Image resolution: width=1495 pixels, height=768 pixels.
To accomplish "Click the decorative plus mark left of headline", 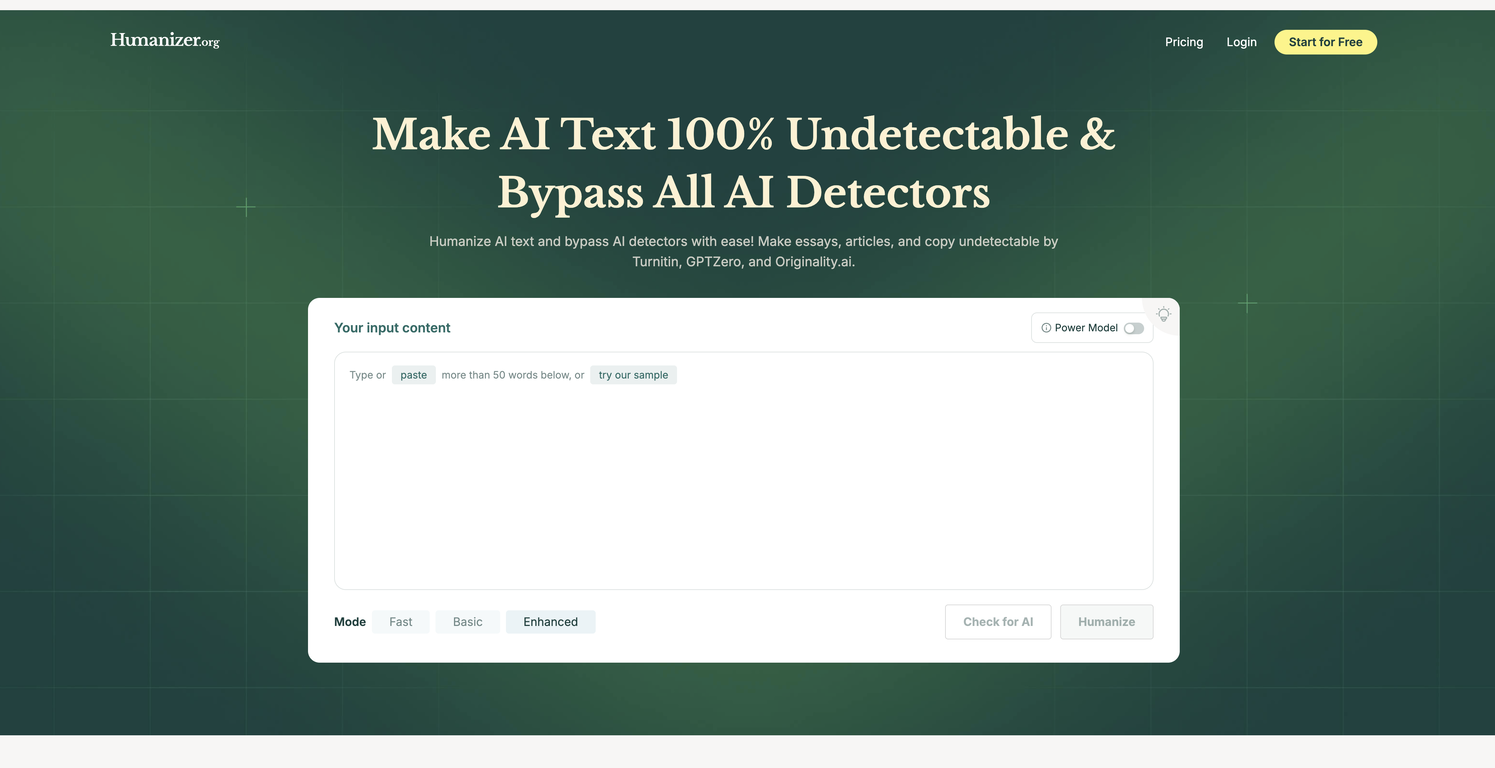I will click(245, 207).
